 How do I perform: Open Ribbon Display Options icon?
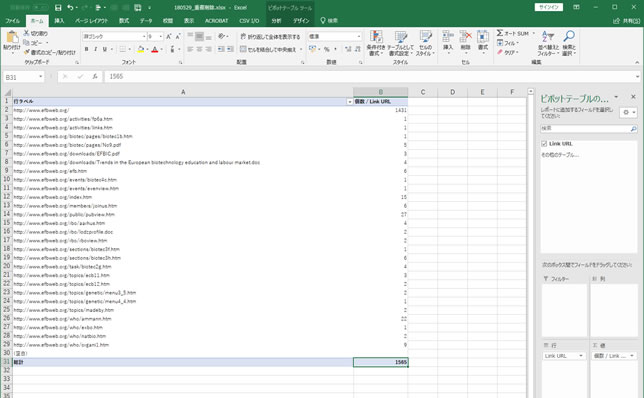[576, 7]
